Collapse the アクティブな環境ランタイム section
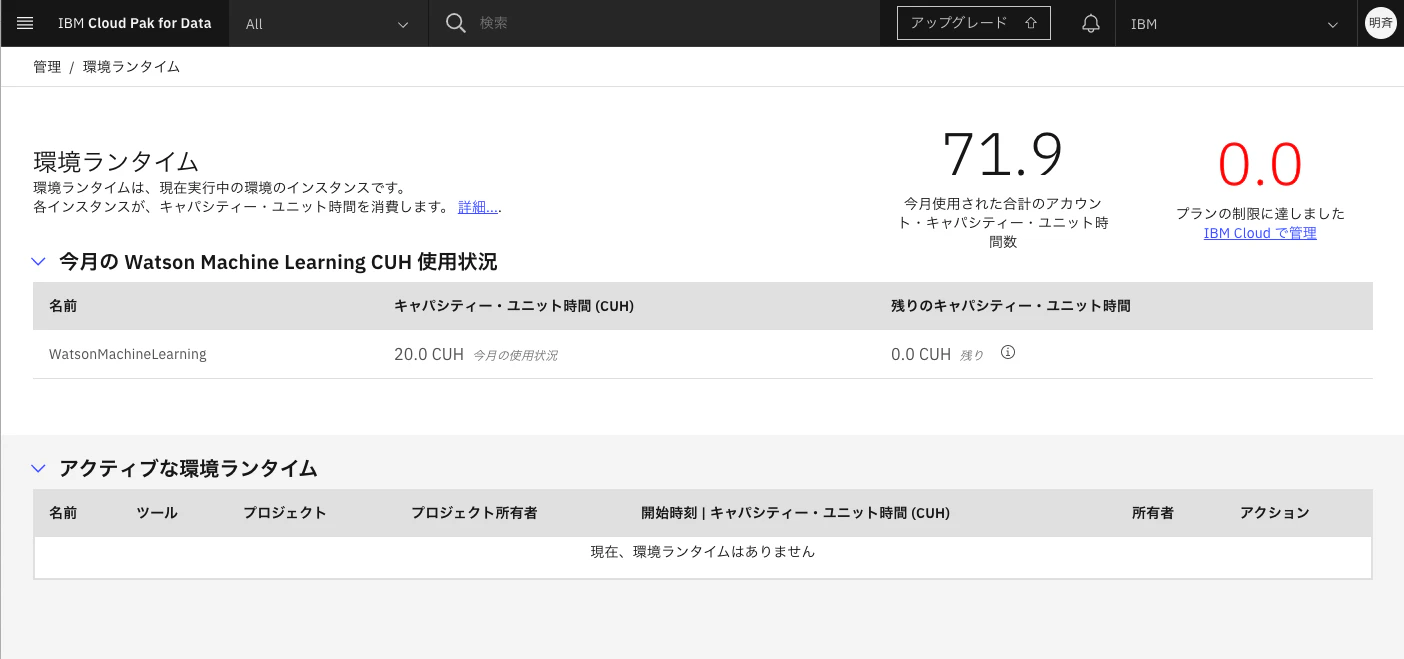1404x659 pixels. (39, 468)
